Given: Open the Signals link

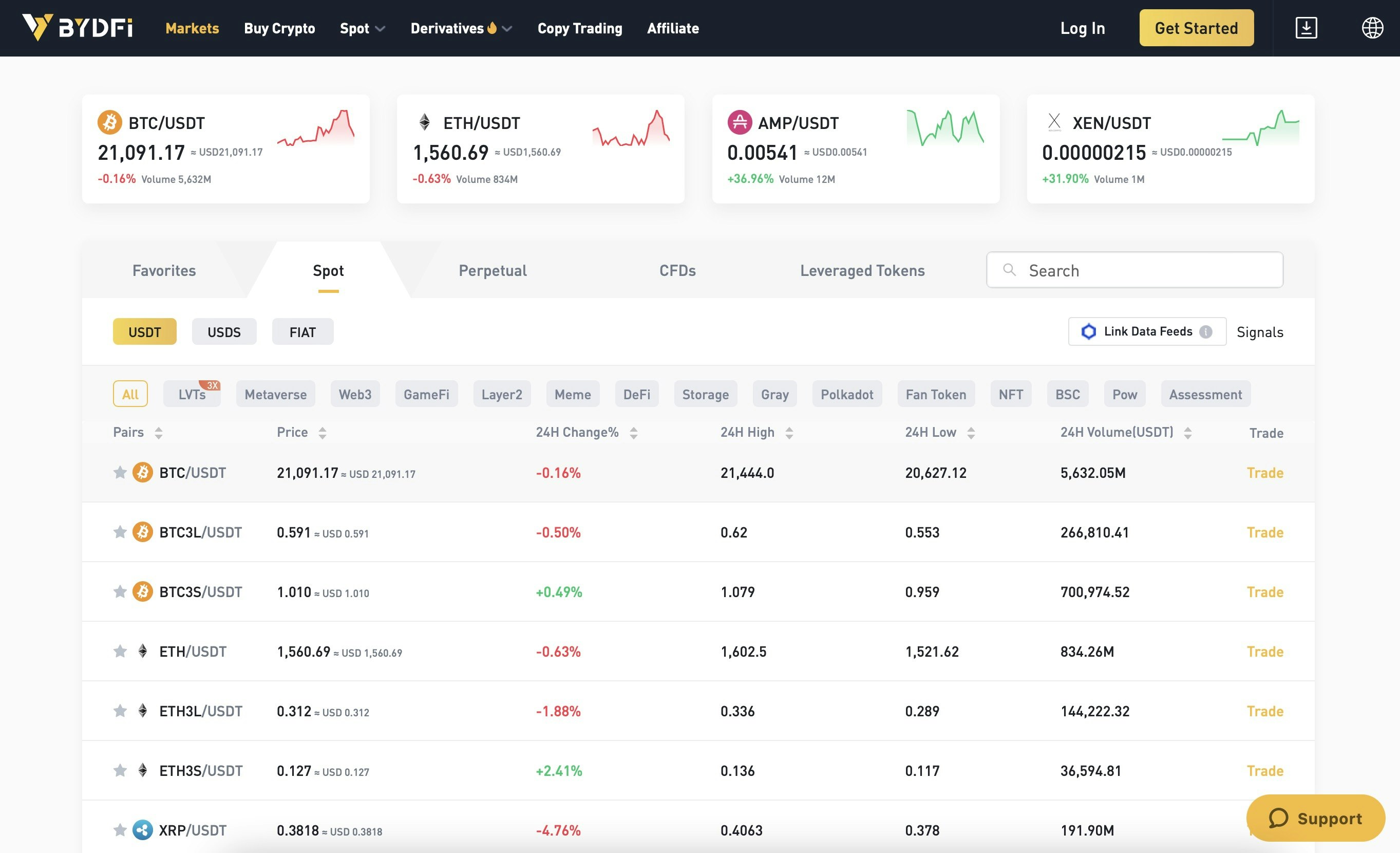Looking at the screenshot, I should [x=1260, y=331].
